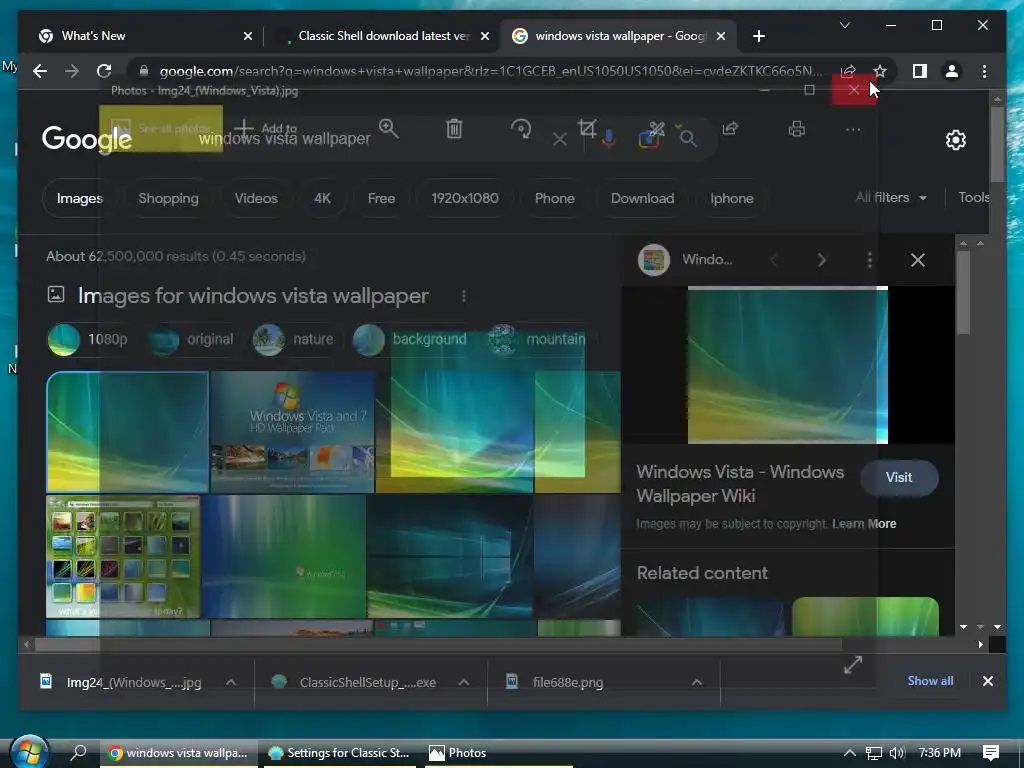
Task: Switch to Settings for Classic Start taskbar item
Action: 340,753
